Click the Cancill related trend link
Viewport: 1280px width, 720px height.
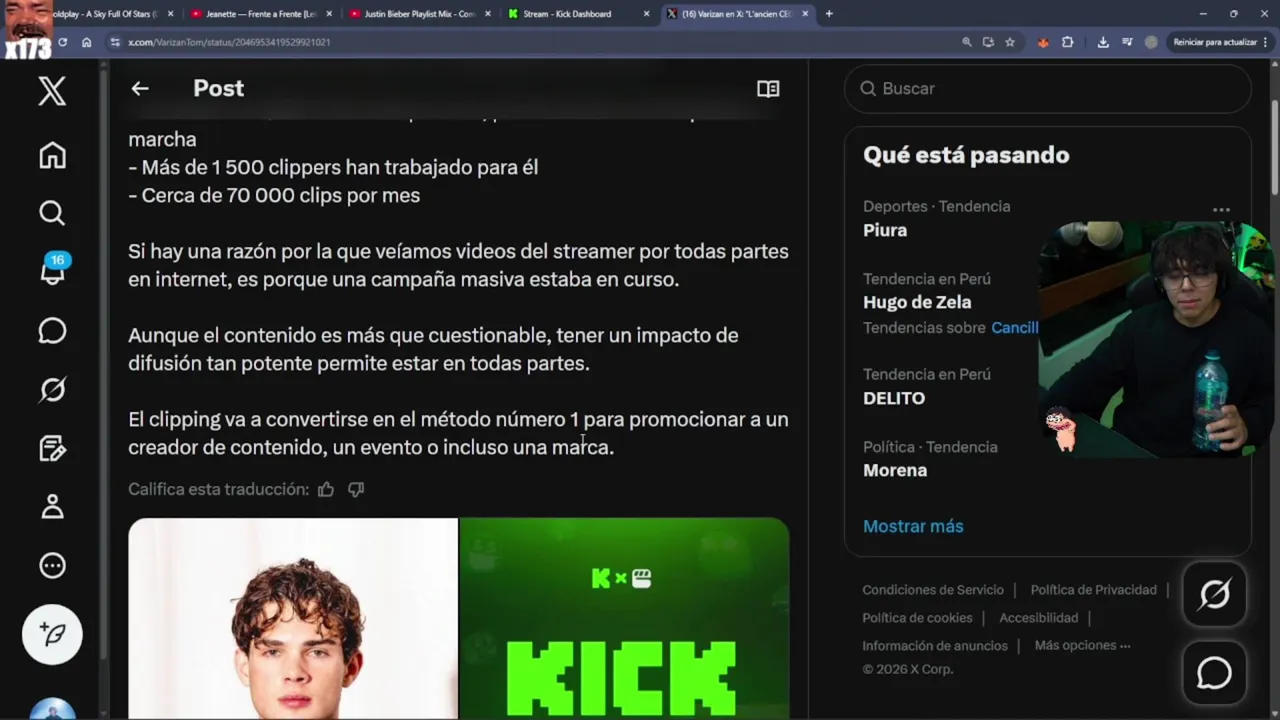click(x=1014, y=328)
